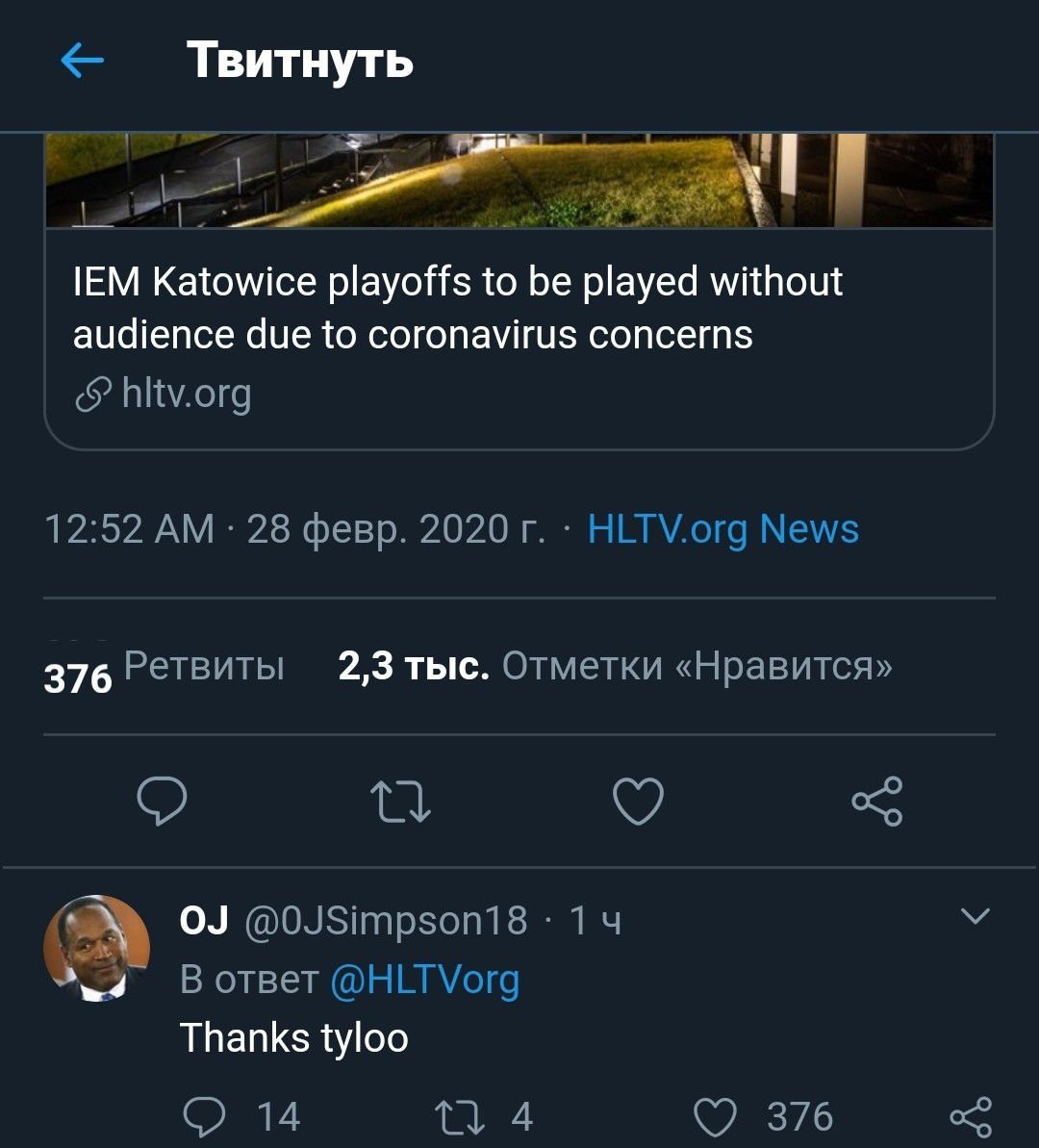Like the HLTV tweet
The width and height of the screenshot is (1039, 1148).
(x=639, y=802)
